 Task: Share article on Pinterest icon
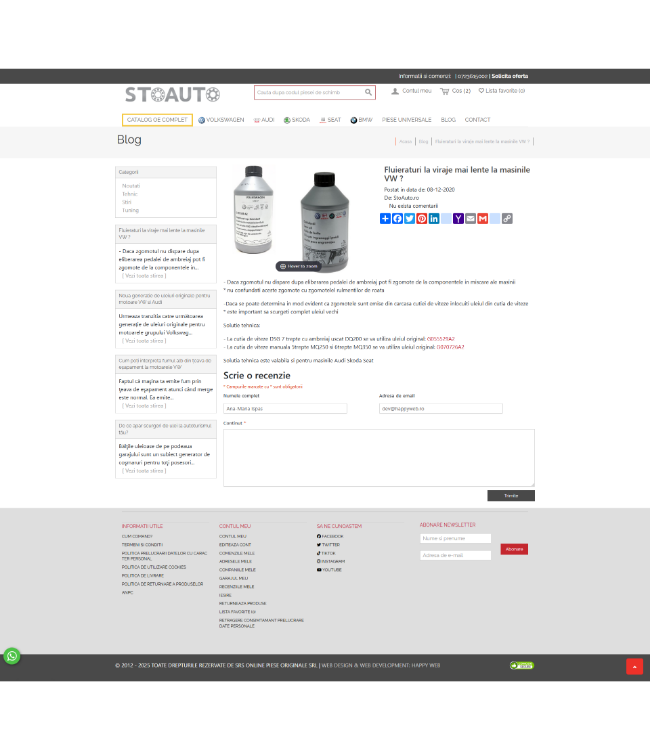coord(422,219)
